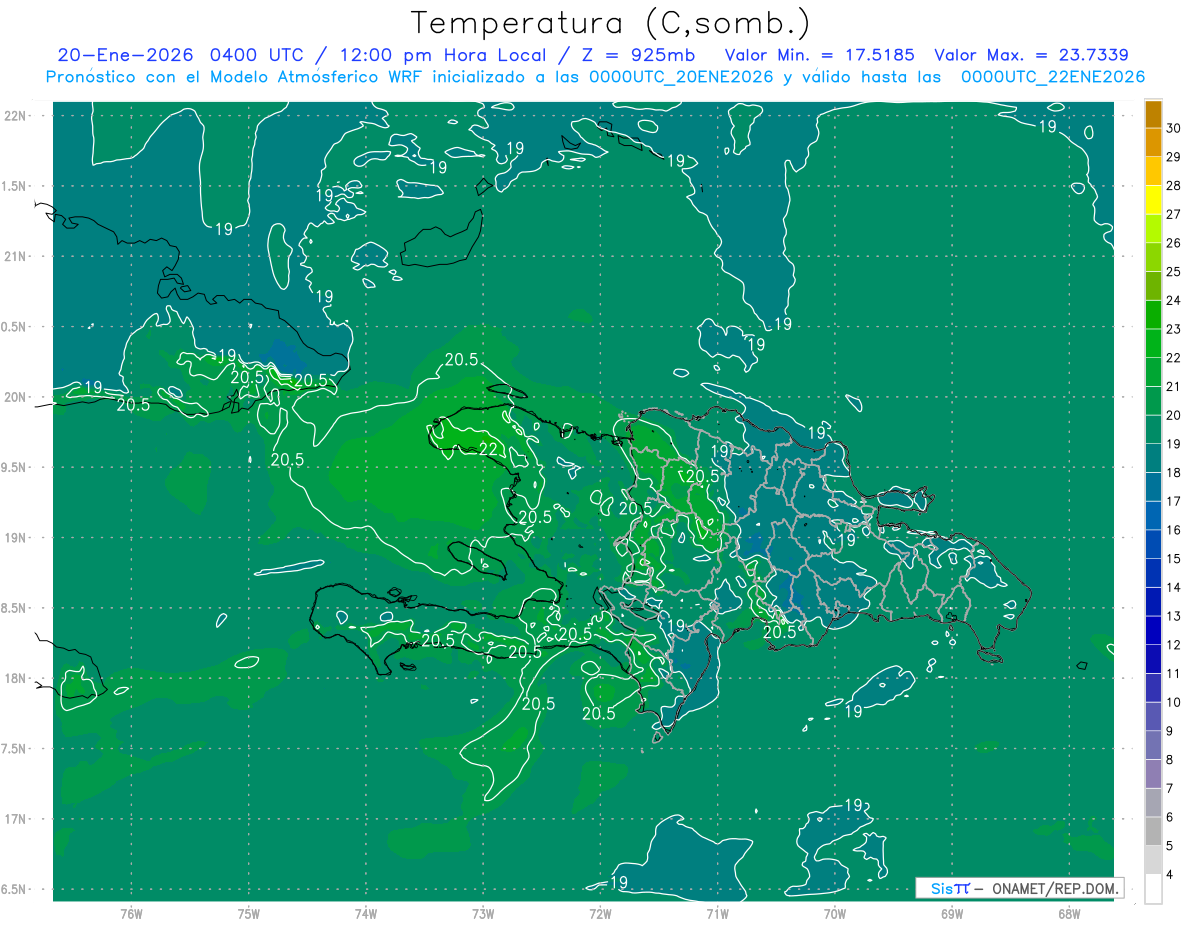The image size is (1200, 927).
Task: Click the '71W' longitude axis label
Action: point(717,913)
